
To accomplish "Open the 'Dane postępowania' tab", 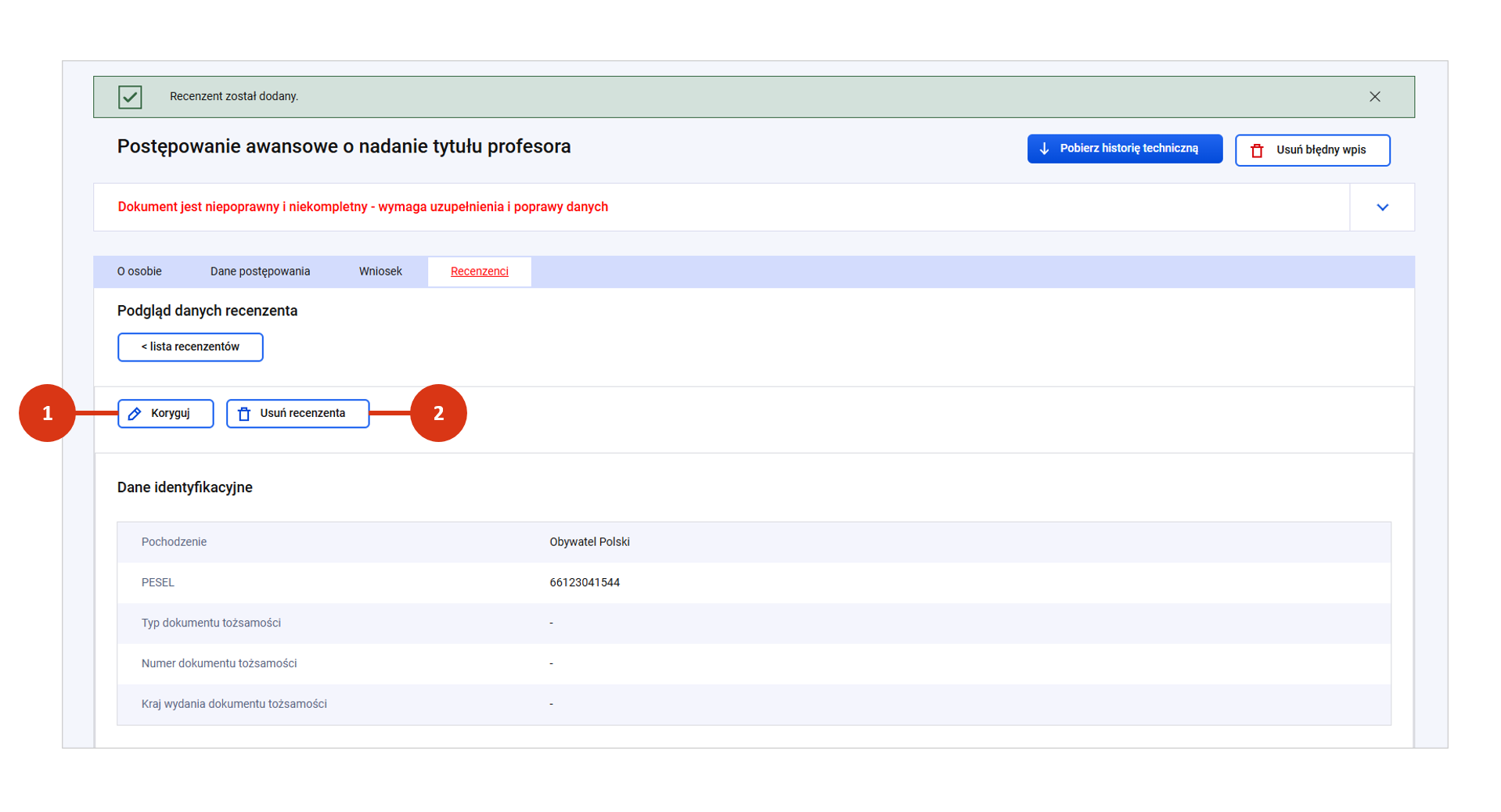I will point(260,271).
